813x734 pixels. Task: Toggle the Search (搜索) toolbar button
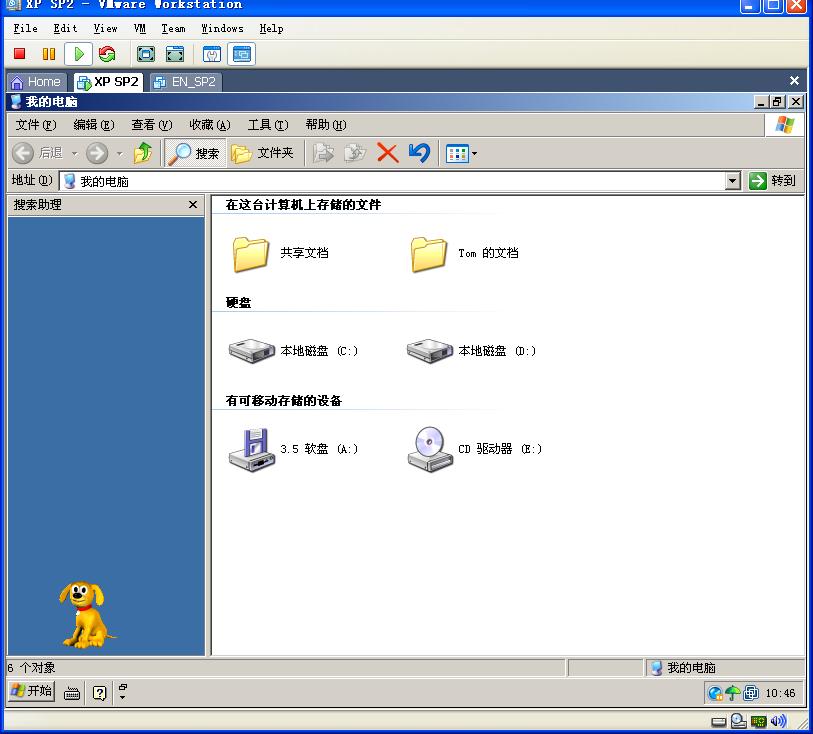(195, 153)
